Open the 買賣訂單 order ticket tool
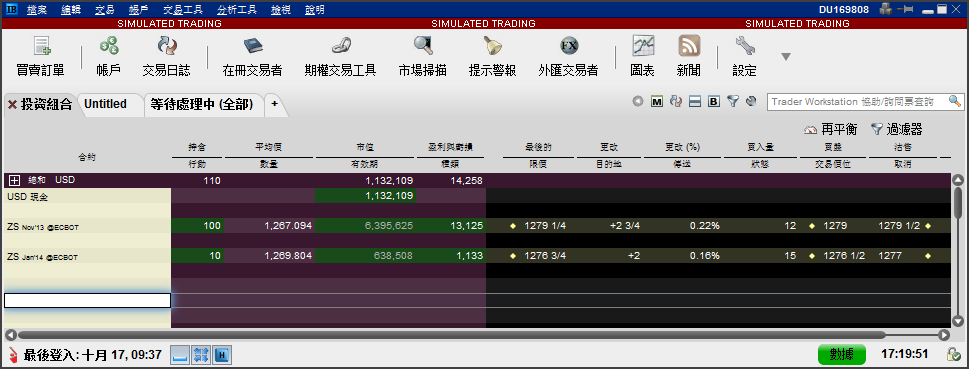This screenshot has width=969, height=369. click(x=40, y=57)
